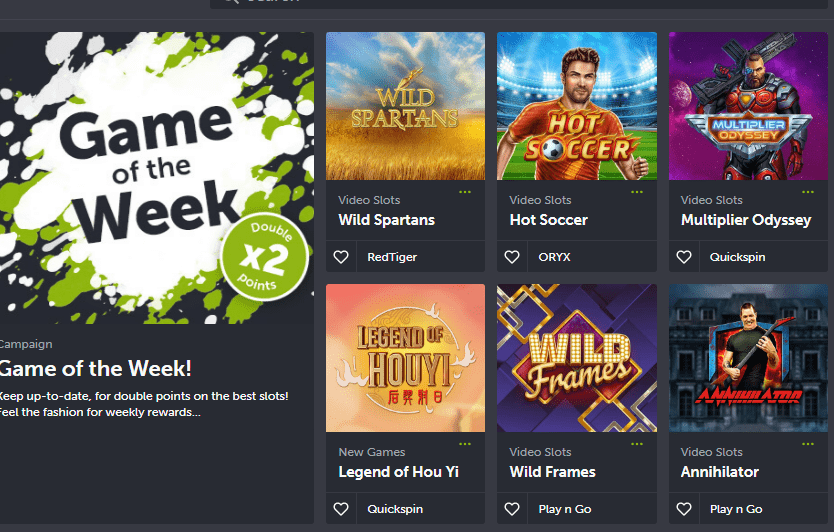The image size is (834, 532).
Task: Open three-dot menu on Wild Spartans card
Action: click(x=465, y=192)
